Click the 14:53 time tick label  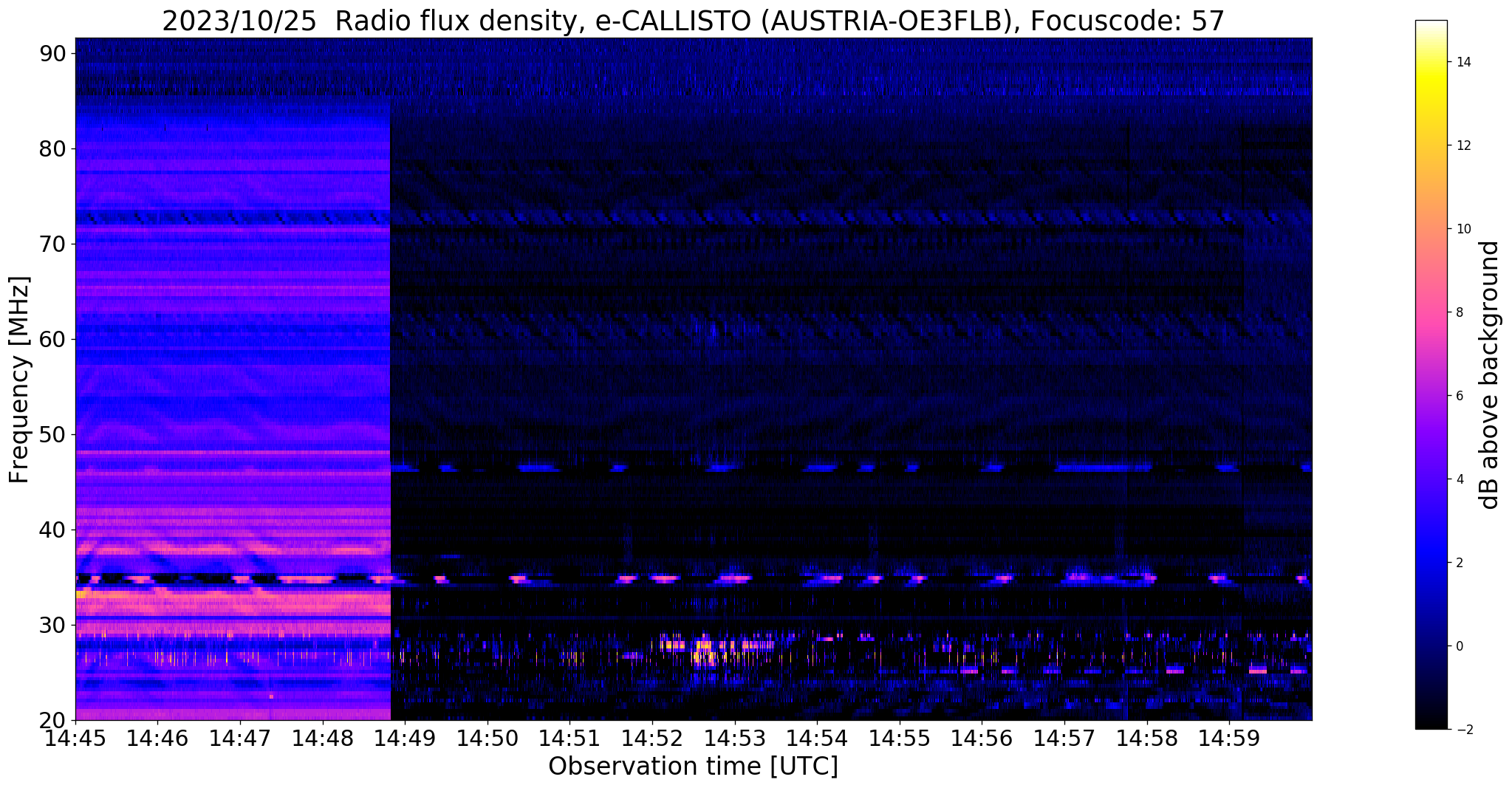point(735,738)
